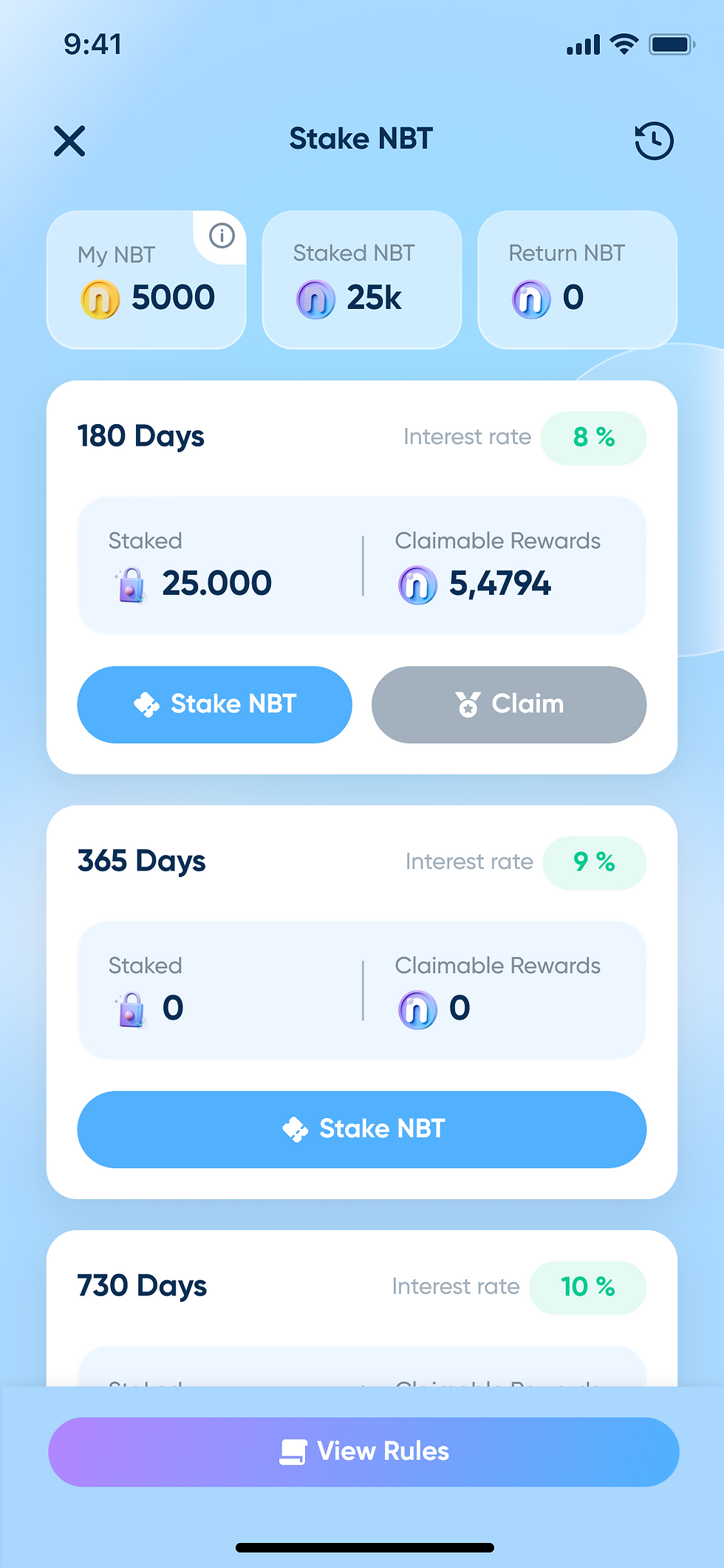
Task: Tap the Staked NBT coin icon
Action: [x=315, y=299]
